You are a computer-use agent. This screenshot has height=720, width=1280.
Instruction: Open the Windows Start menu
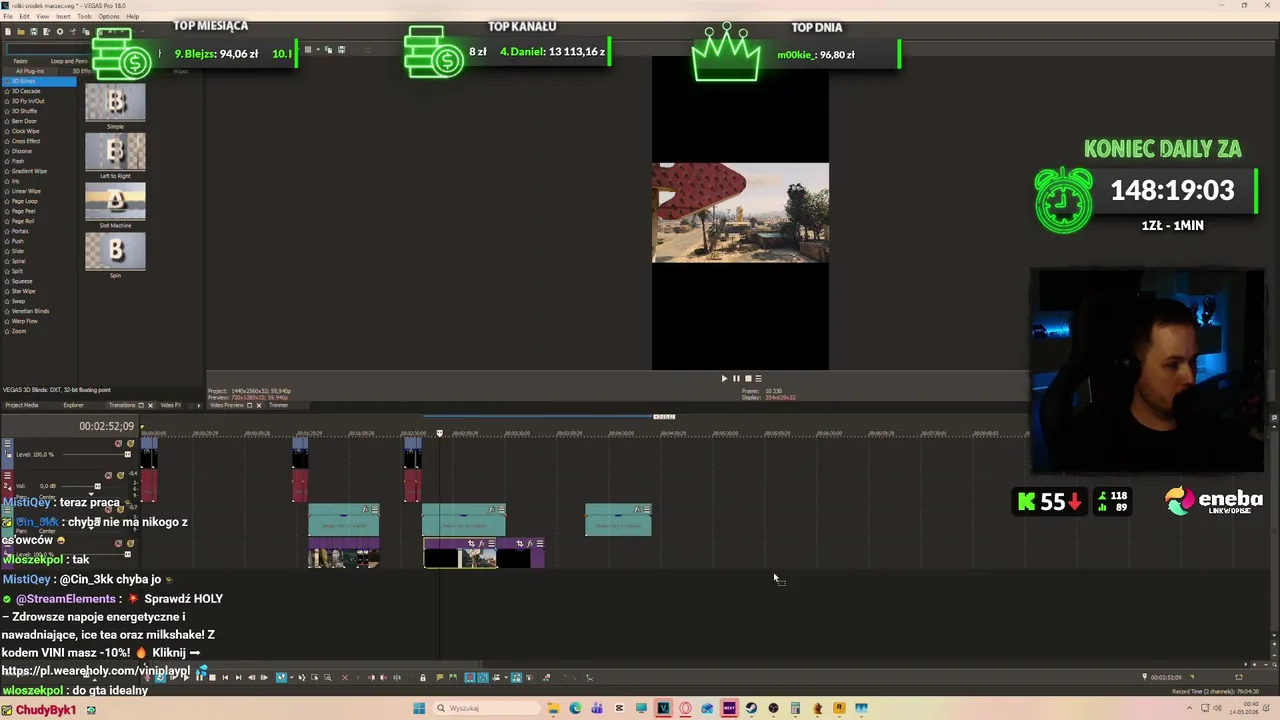(419, 708)
